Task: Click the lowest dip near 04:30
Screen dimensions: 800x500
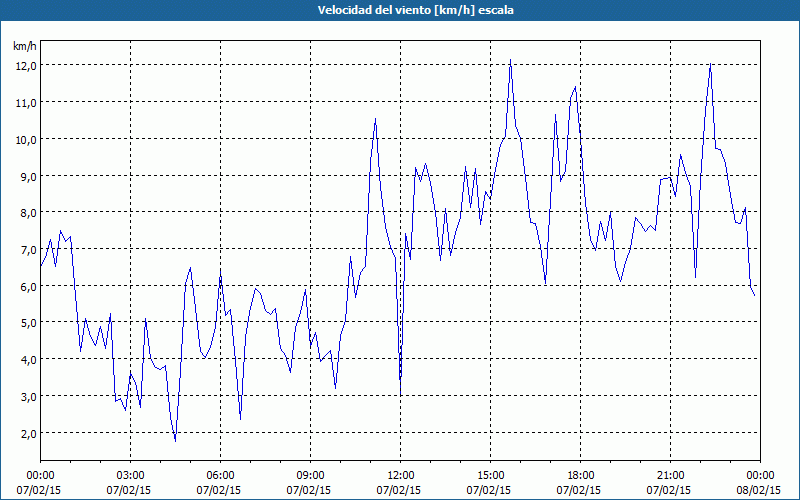Action: (176, 441)
